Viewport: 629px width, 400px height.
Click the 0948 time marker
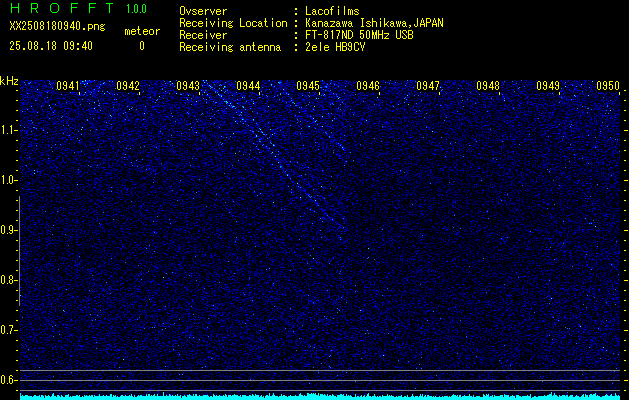tap(488, 86)
